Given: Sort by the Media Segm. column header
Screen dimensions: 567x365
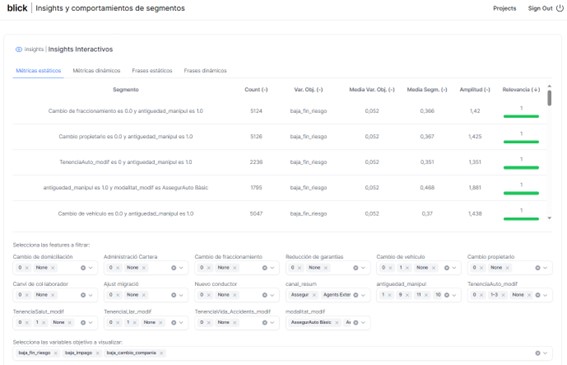Looking at the screenshot, I should (427, 89).
